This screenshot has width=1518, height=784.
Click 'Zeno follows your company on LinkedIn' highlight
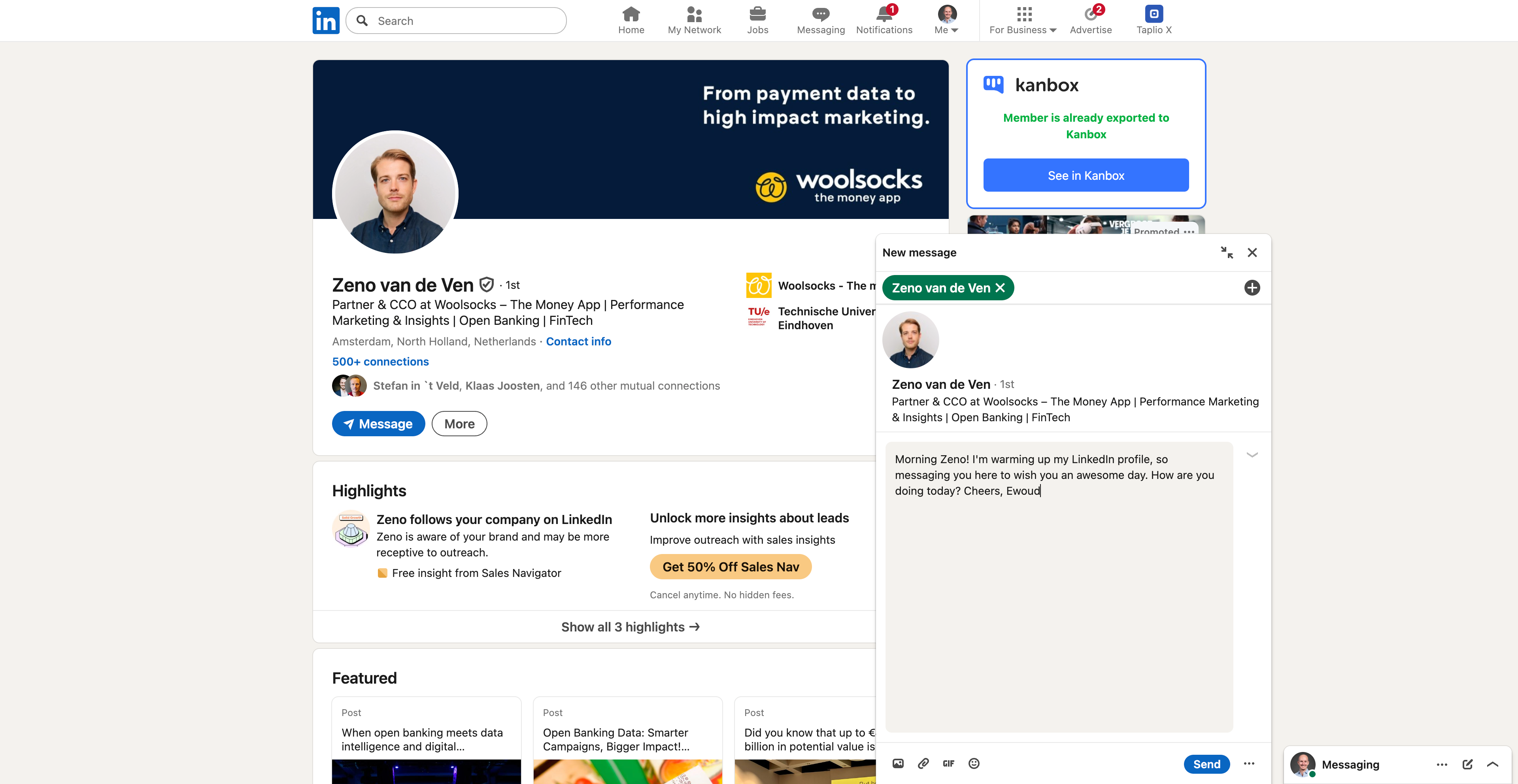pos(494,520)
